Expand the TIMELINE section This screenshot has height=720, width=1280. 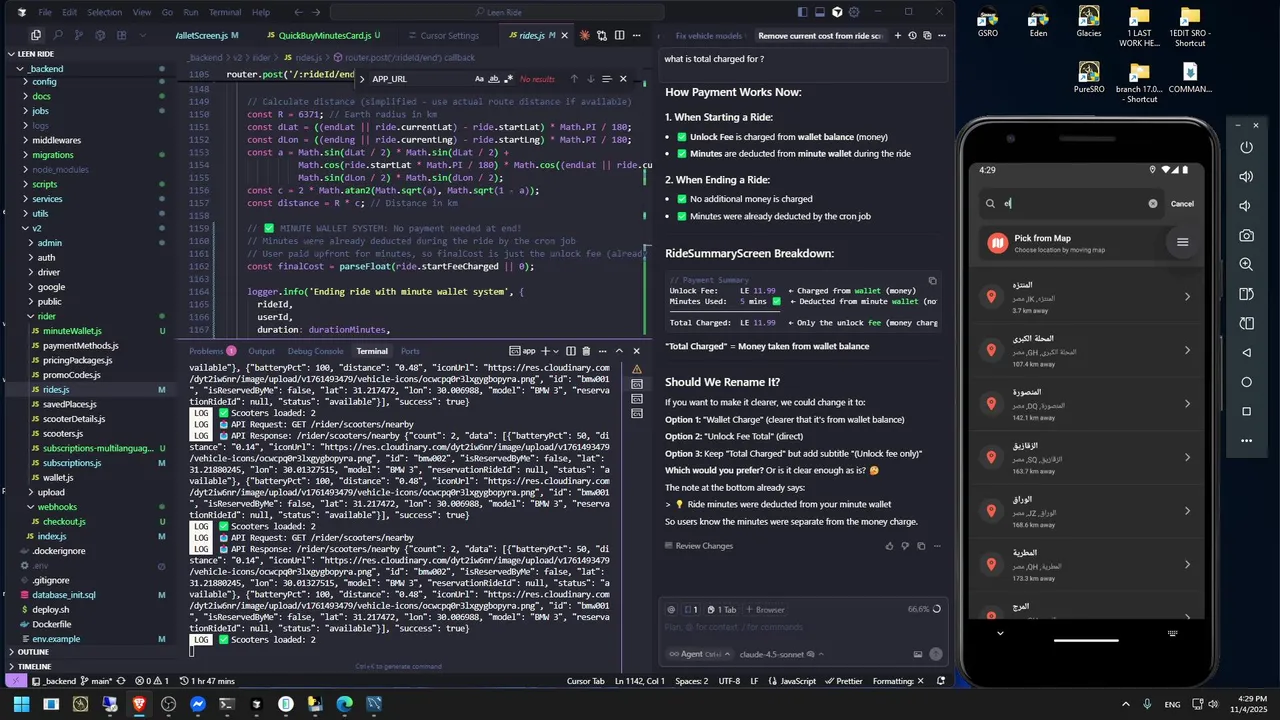tap(34, 666)
